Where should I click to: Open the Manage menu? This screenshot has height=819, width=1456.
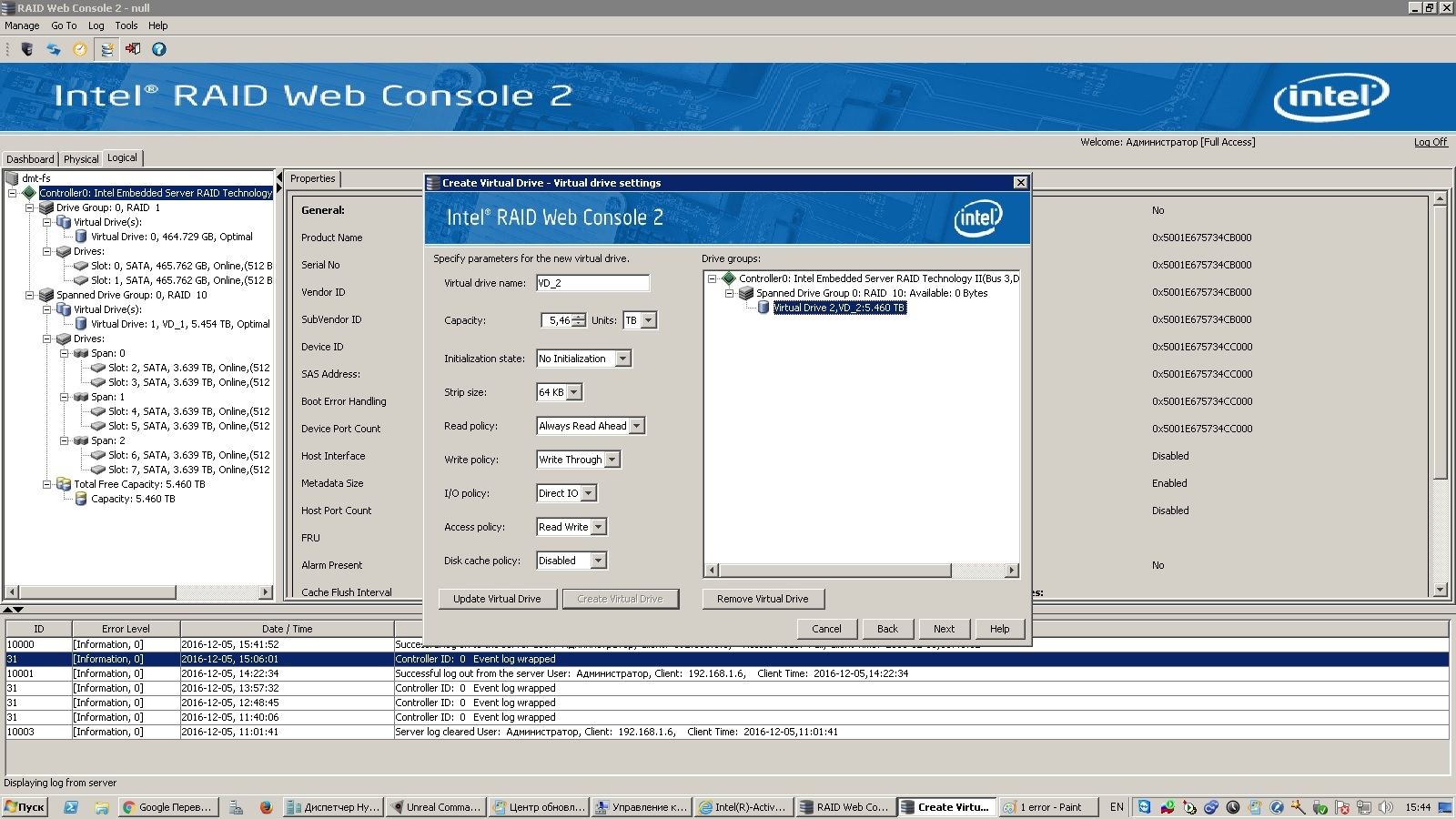[x=22, y=25]
